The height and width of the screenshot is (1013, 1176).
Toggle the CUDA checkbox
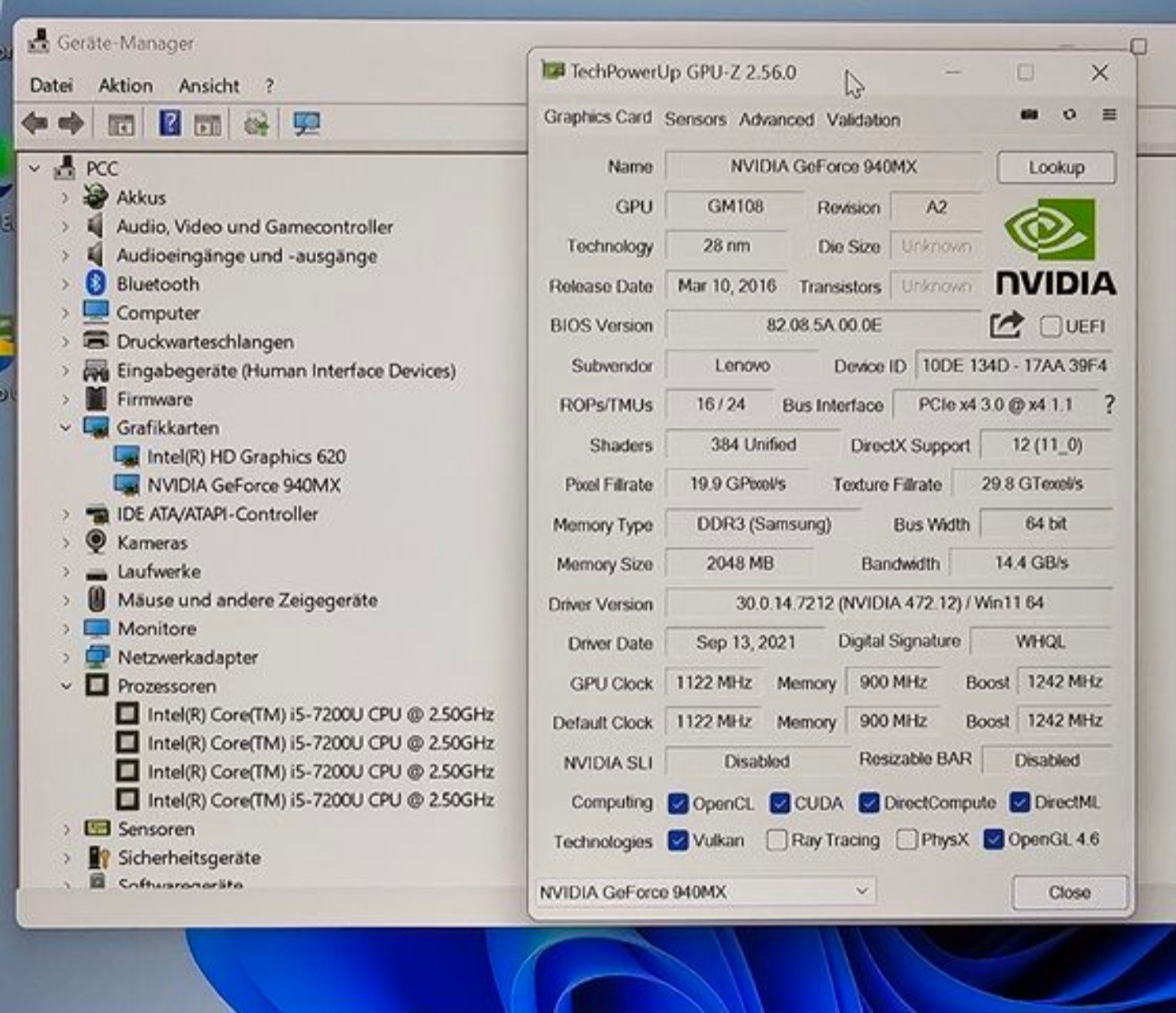[x=780, y=803]
